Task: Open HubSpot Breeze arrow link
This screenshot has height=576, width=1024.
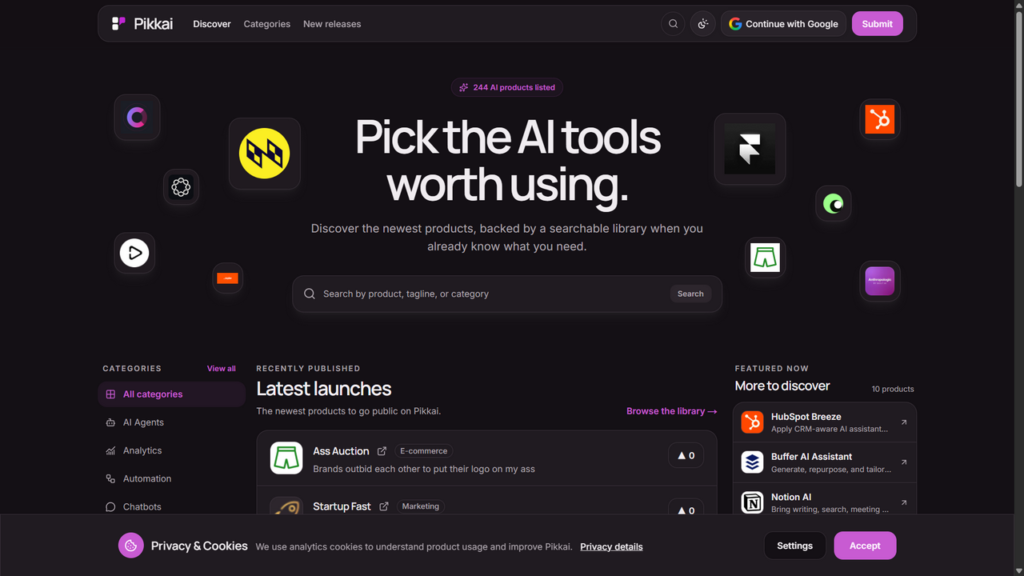Action: [904, 423]
